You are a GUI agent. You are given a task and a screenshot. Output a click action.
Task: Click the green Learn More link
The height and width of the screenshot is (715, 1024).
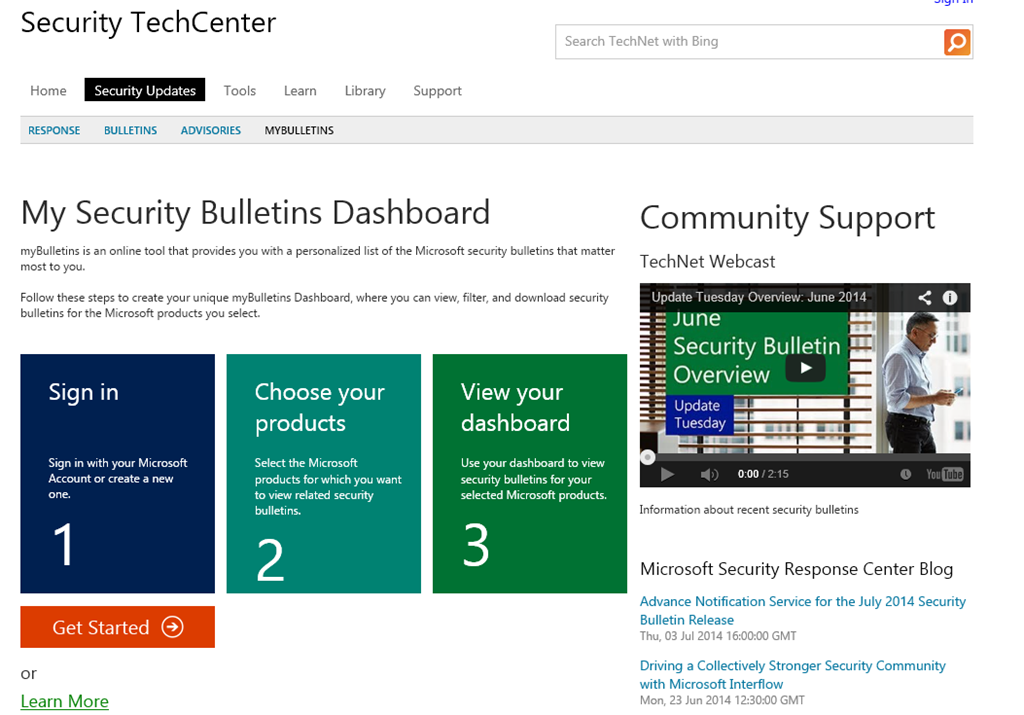[x=65, y=701]
